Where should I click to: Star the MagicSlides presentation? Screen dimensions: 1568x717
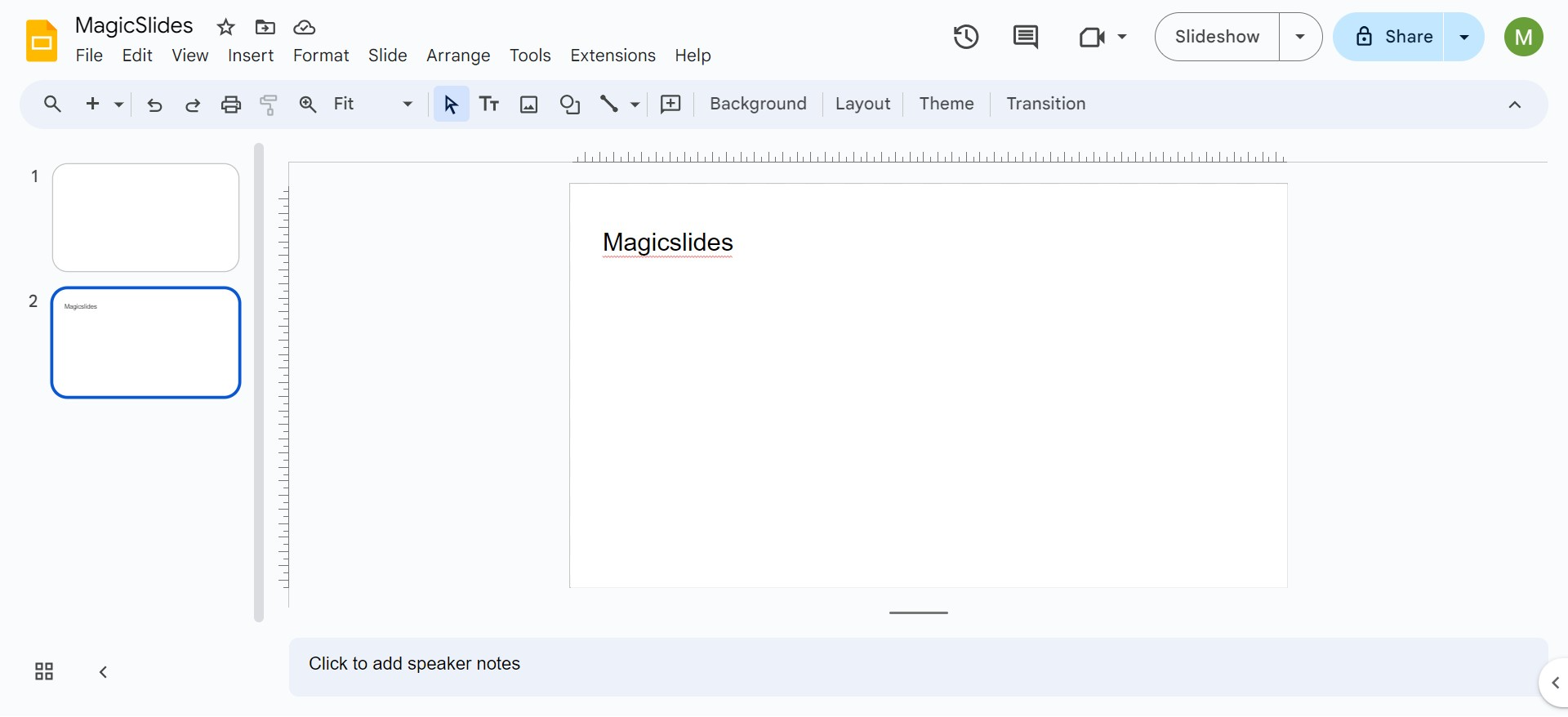tap(225, 28)
